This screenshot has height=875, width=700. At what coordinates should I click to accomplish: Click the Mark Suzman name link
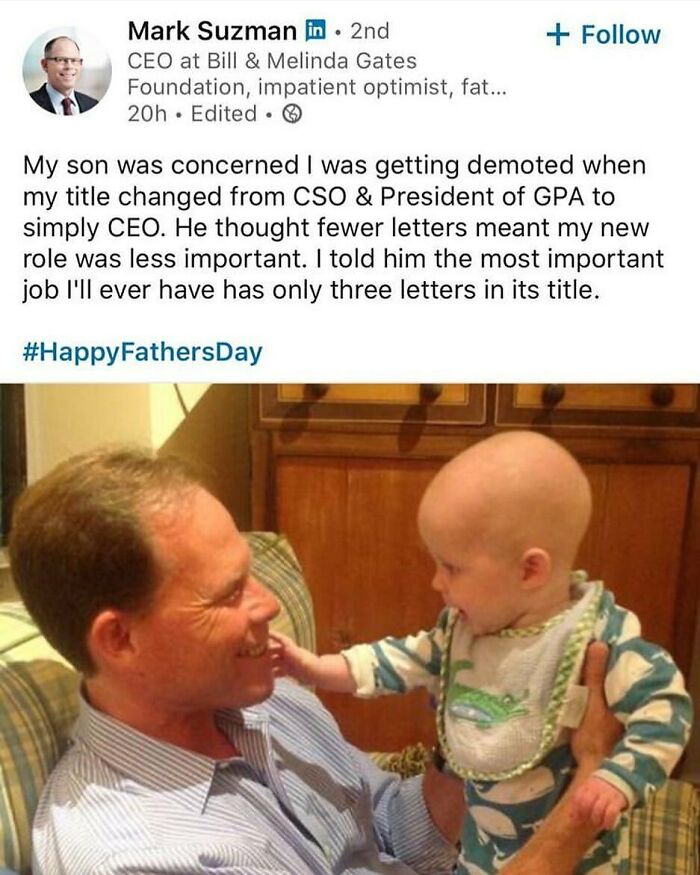[x=212, y=31]
